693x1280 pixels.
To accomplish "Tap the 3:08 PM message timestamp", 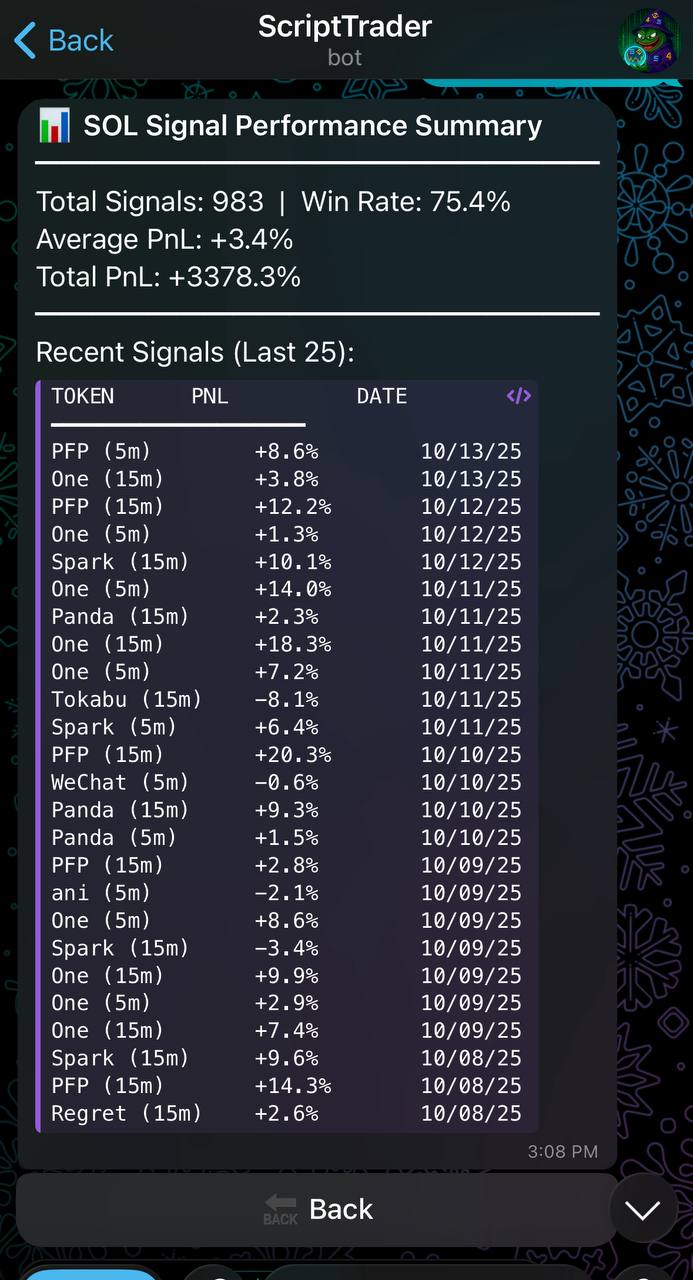I will pyautogui.click(x=561, y=1151).
